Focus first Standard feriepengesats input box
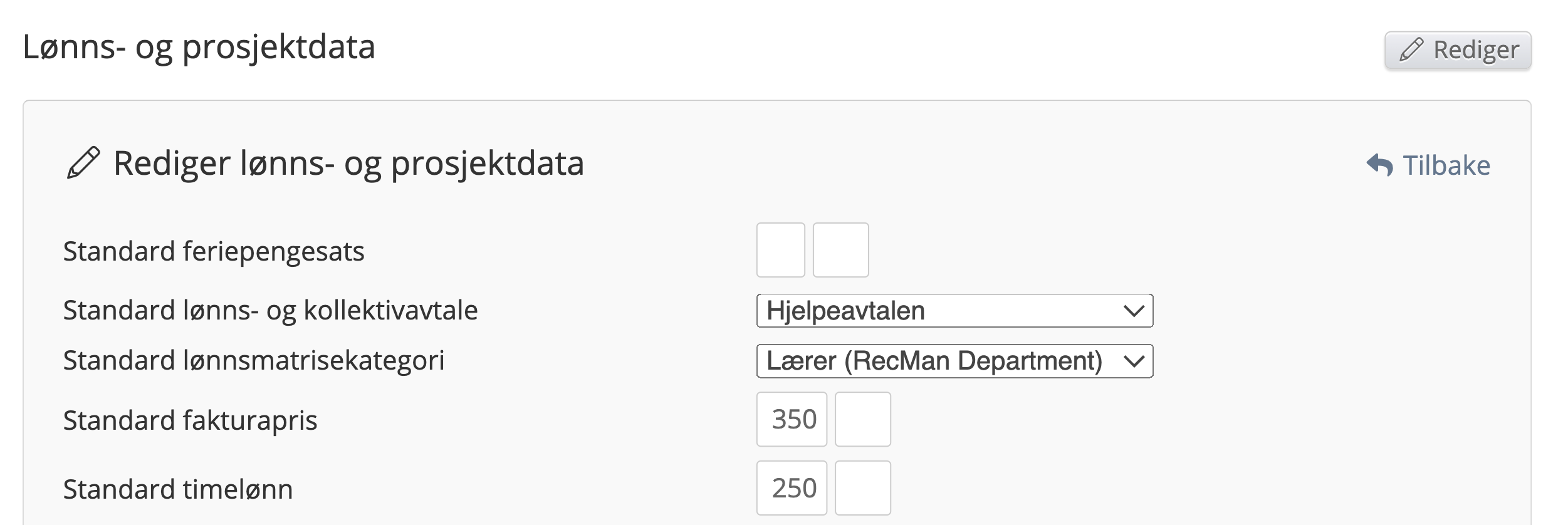This screenshot has width=1568, height=525. pyautogui.click(x=780, y=250)
